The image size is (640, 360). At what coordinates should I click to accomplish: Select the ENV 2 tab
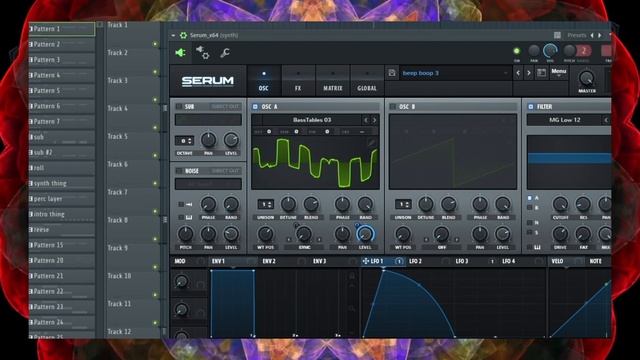click(269, 261)
